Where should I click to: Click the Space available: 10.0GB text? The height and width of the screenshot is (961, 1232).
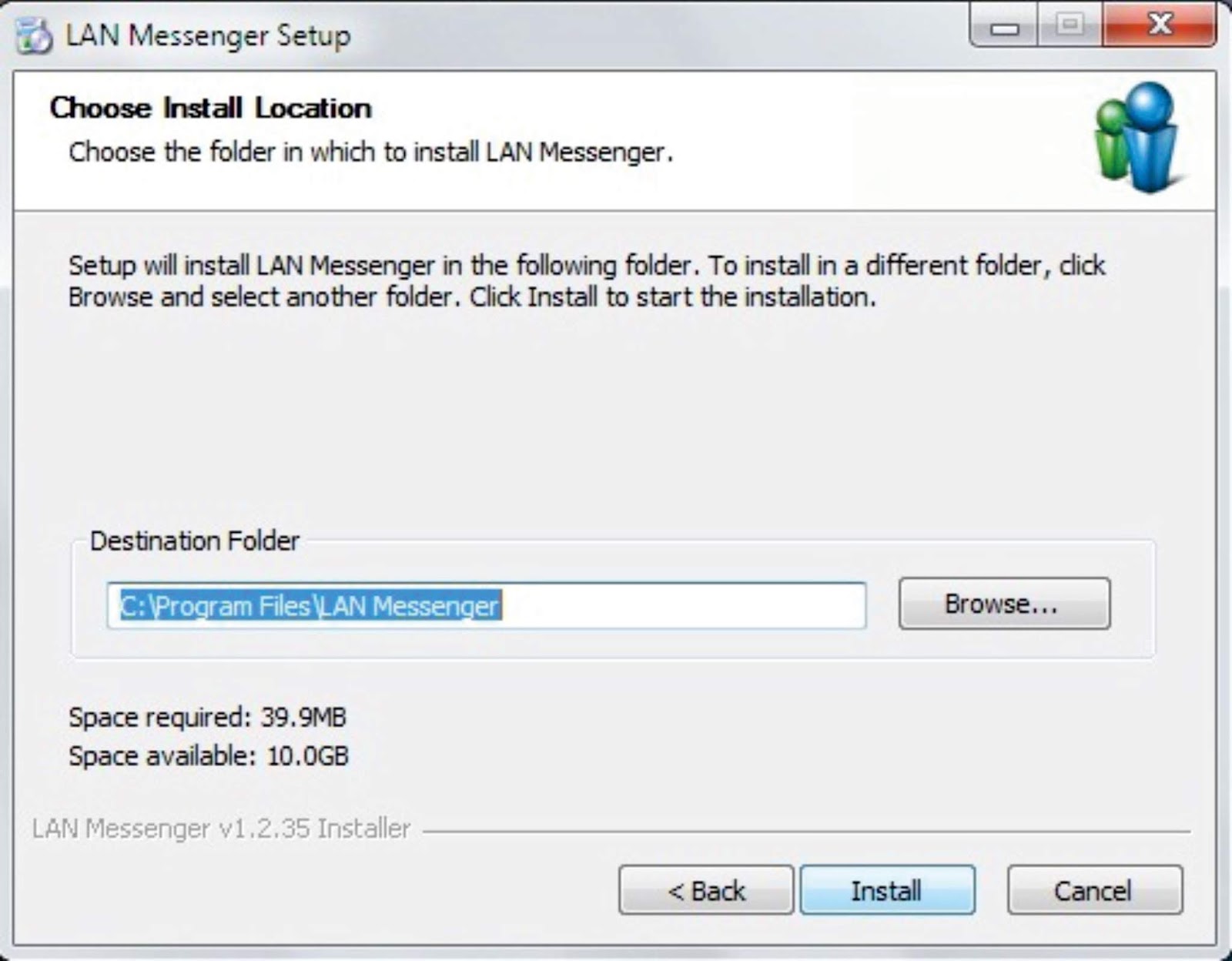209,756
